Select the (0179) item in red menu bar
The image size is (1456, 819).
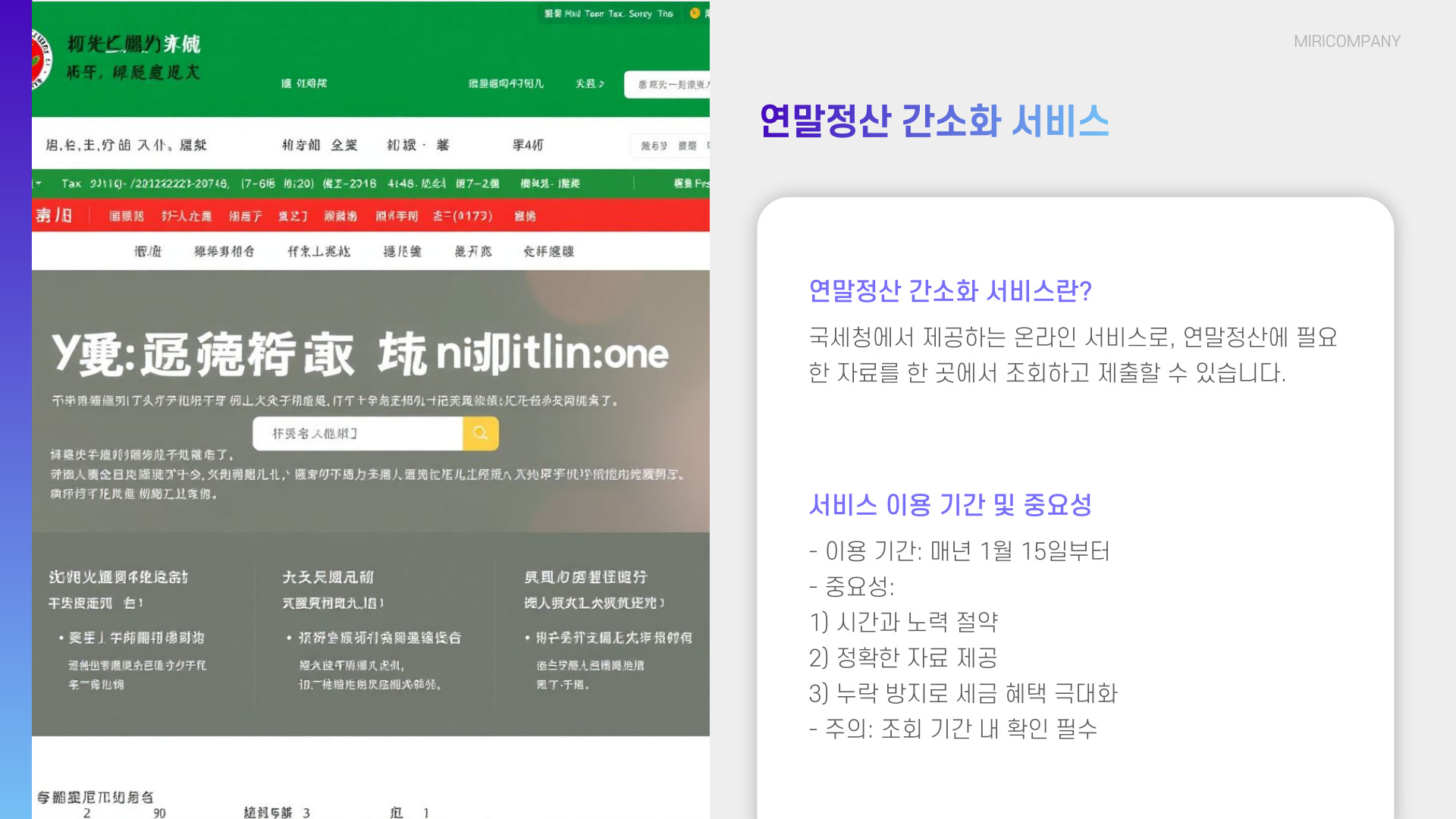coord(463,216)
